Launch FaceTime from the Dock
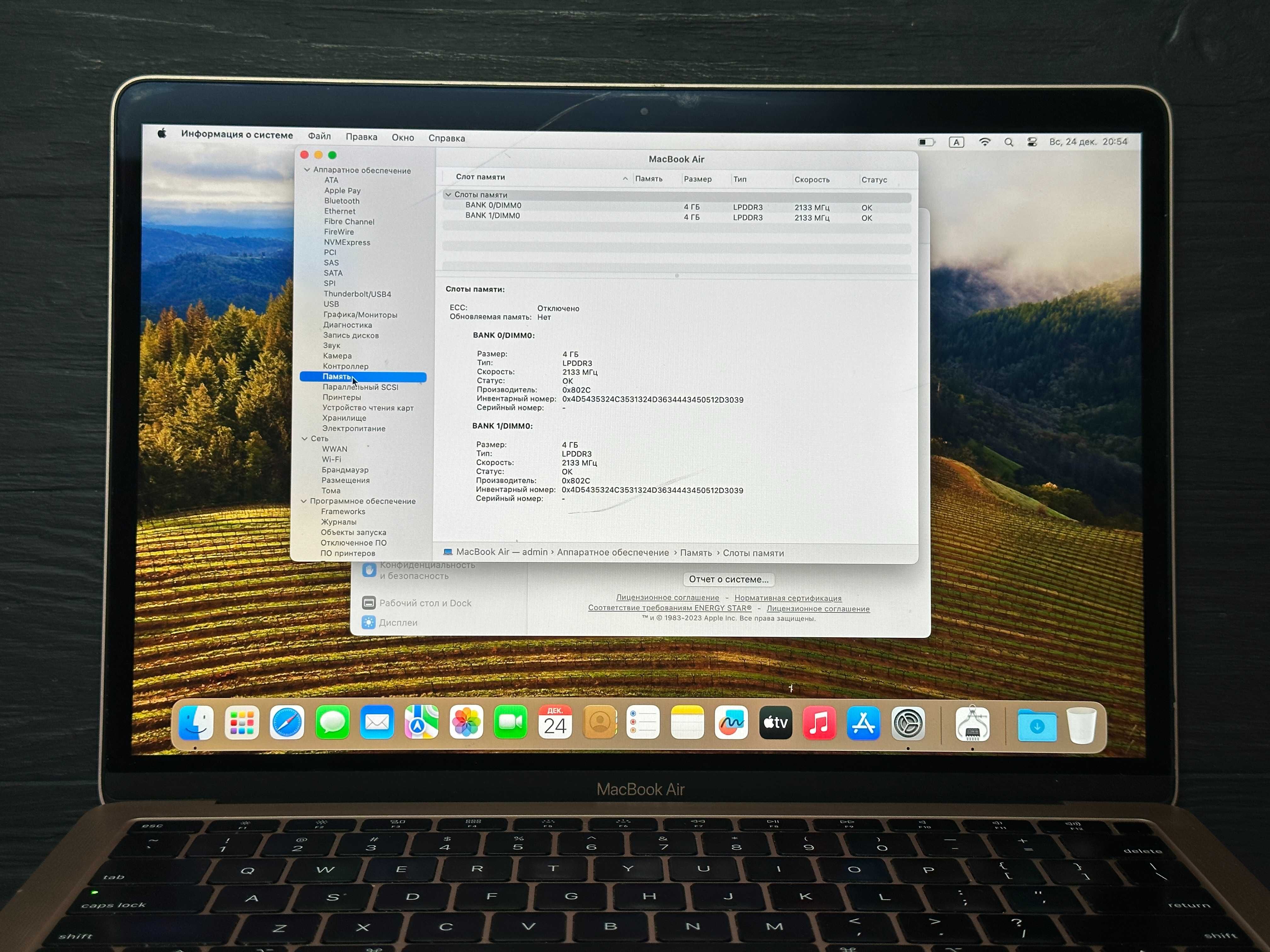 [510, 722]
